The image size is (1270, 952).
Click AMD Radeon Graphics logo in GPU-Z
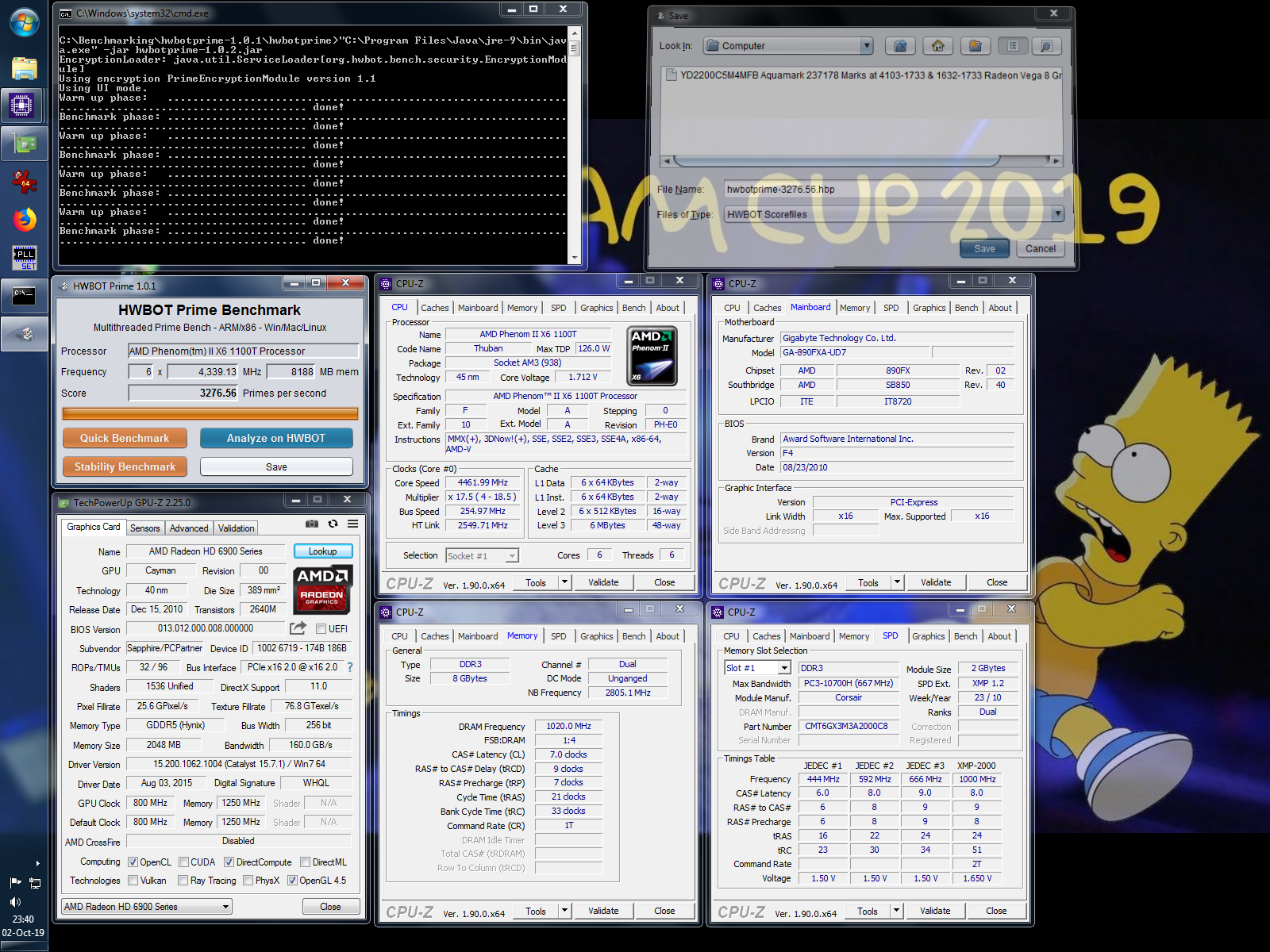tap(322, 591)
